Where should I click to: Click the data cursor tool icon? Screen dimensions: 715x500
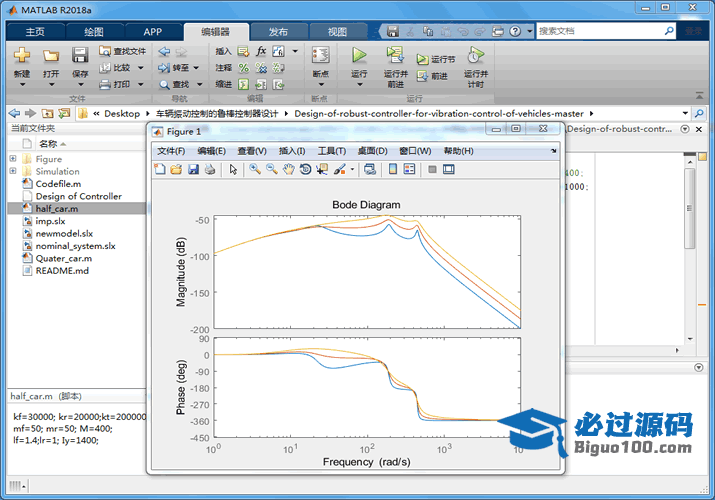(322, 170)
